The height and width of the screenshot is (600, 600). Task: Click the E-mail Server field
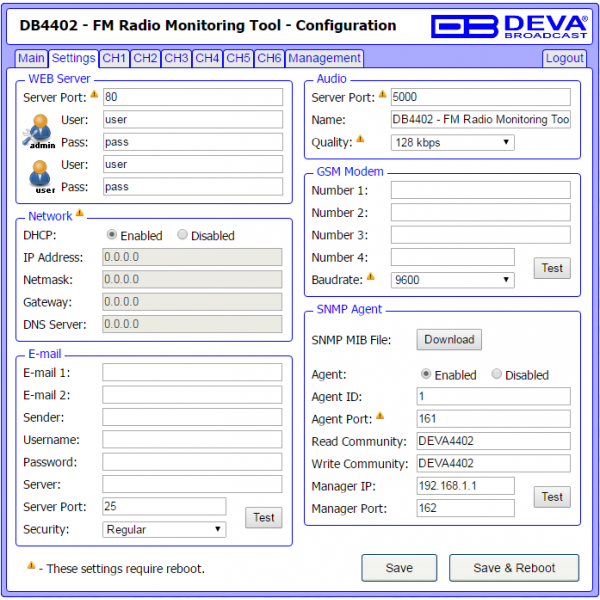(192, 484)
